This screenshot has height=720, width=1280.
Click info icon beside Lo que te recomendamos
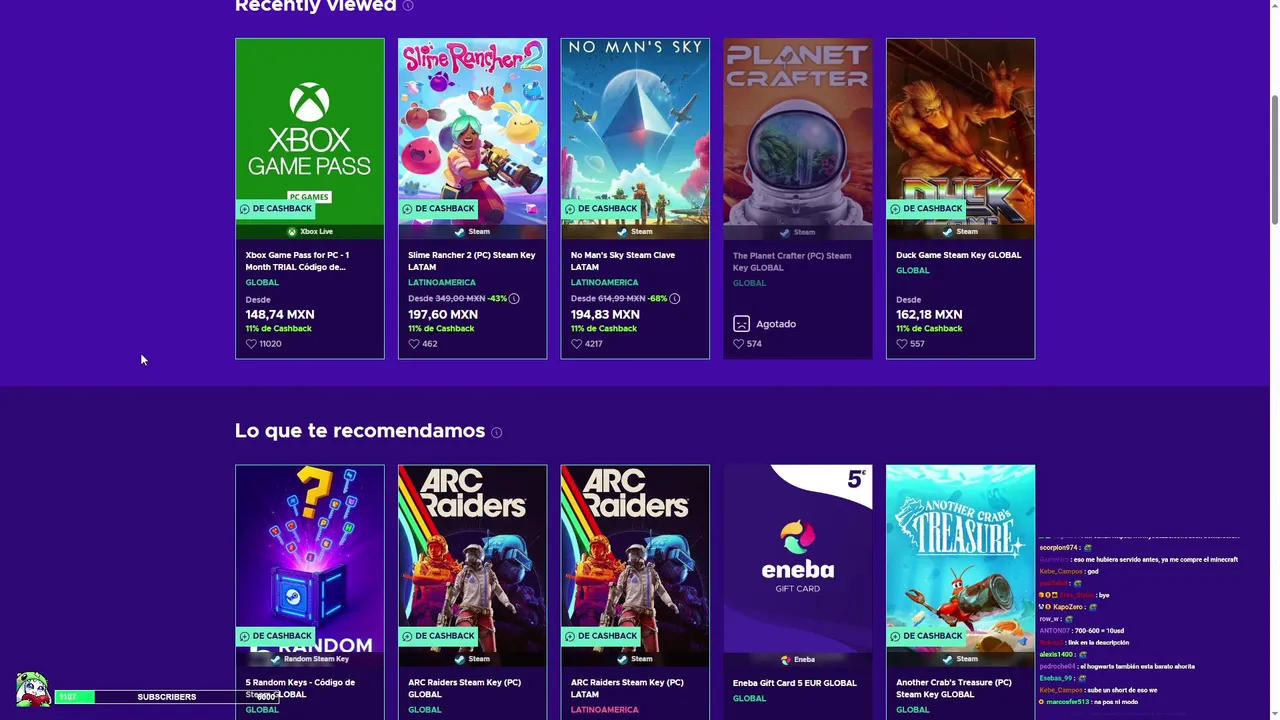(x=497, y=433)
